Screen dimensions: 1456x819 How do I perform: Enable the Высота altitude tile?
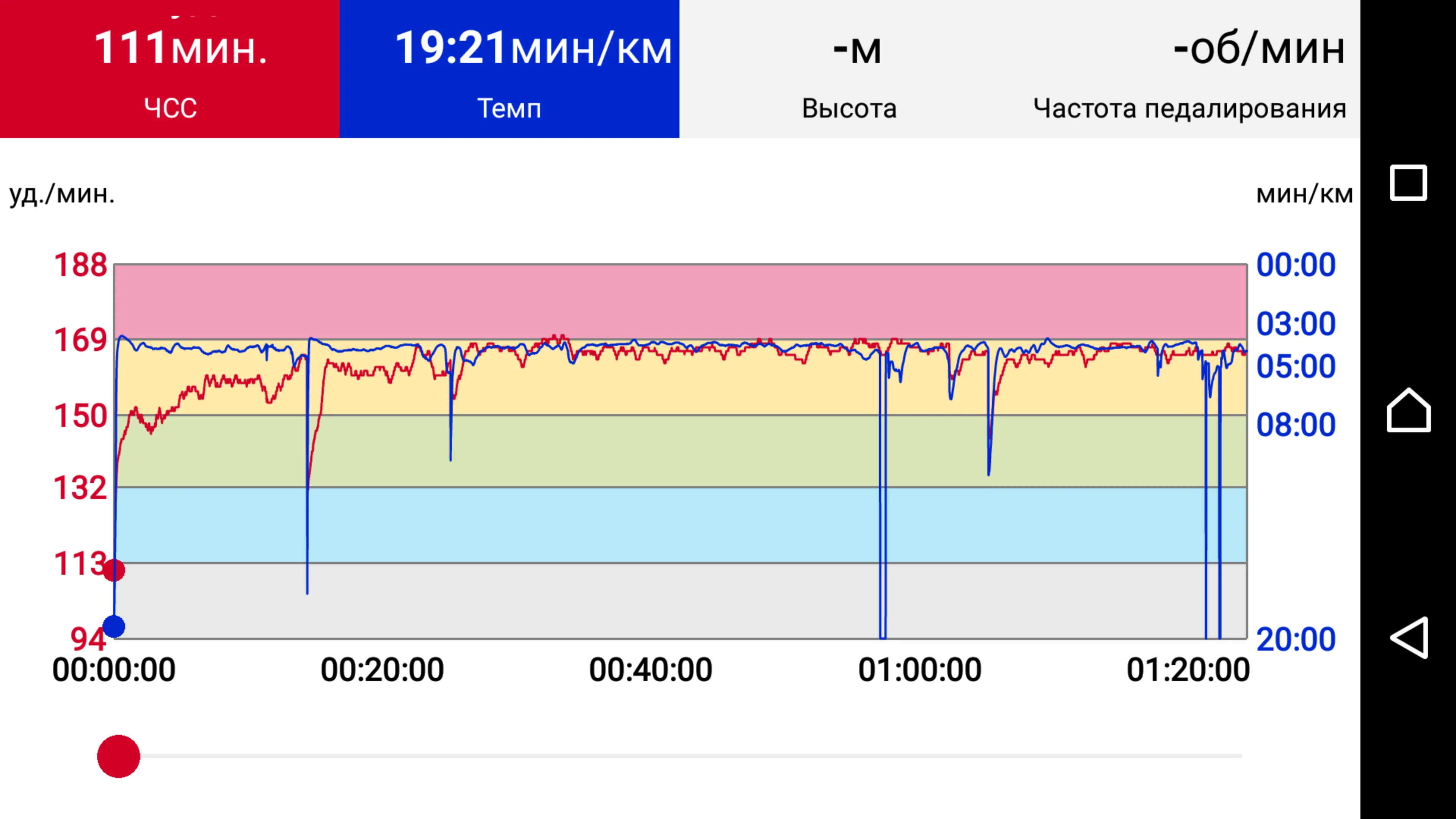pos(849,69)
